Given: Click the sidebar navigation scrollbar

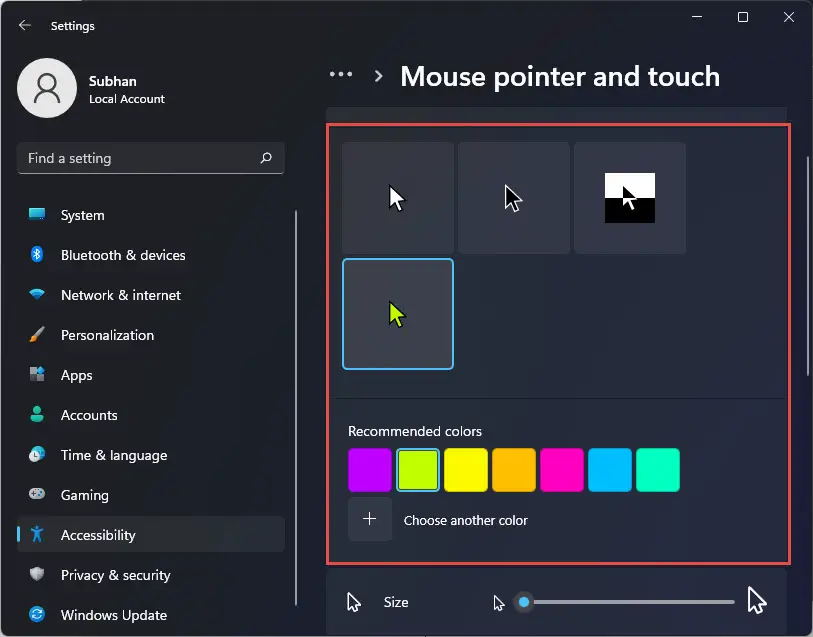Looking at the screenshot, I should pos(296,407).
